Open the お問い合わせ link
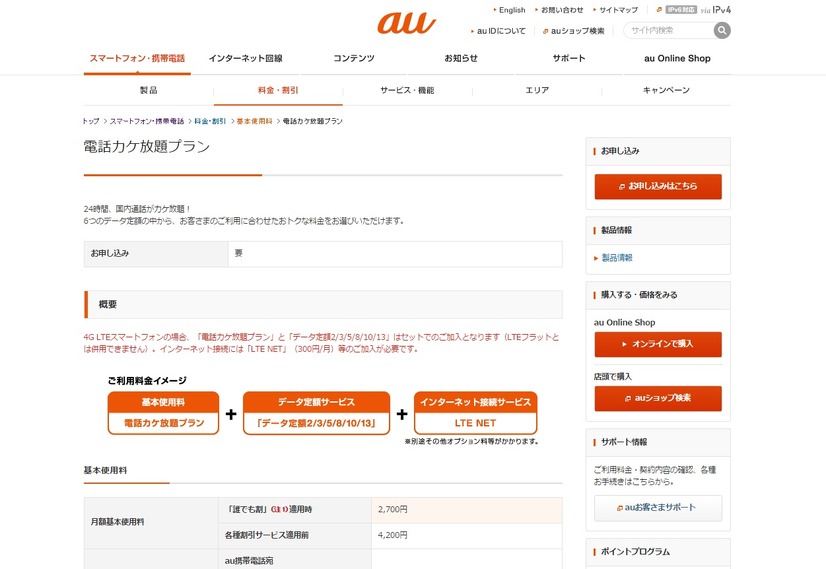Image resolution: width=826 pixels, height=569 pixels. coord(562,10)
